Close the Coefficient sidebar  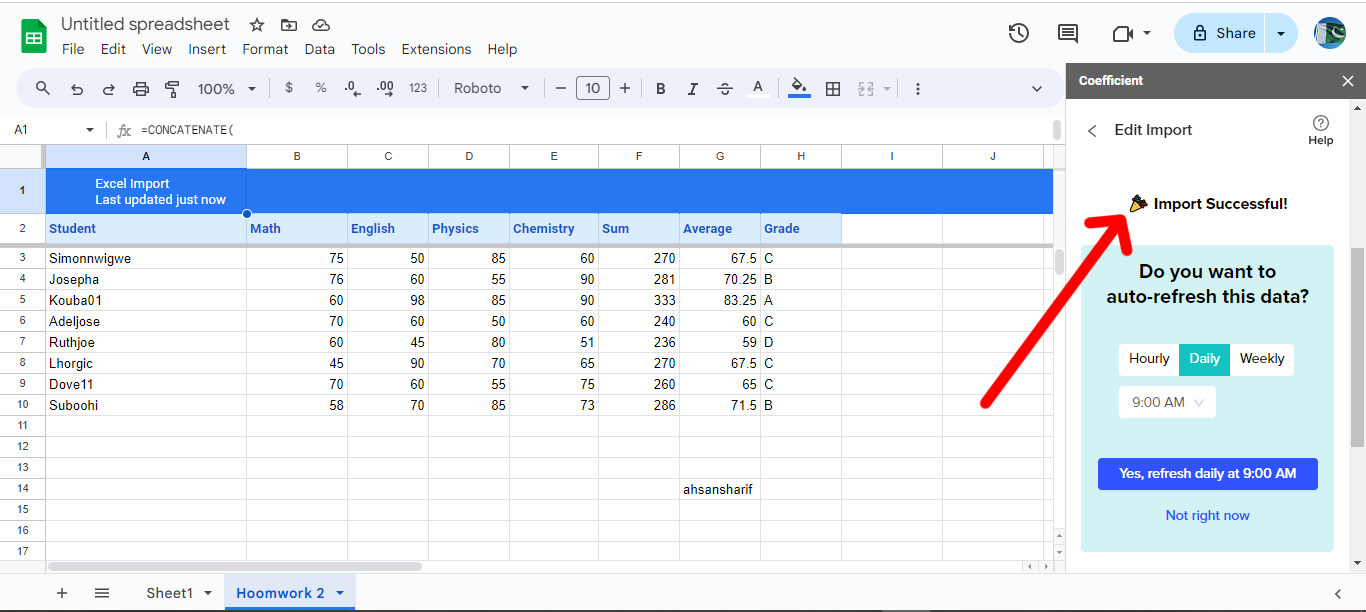(1347, 81)
